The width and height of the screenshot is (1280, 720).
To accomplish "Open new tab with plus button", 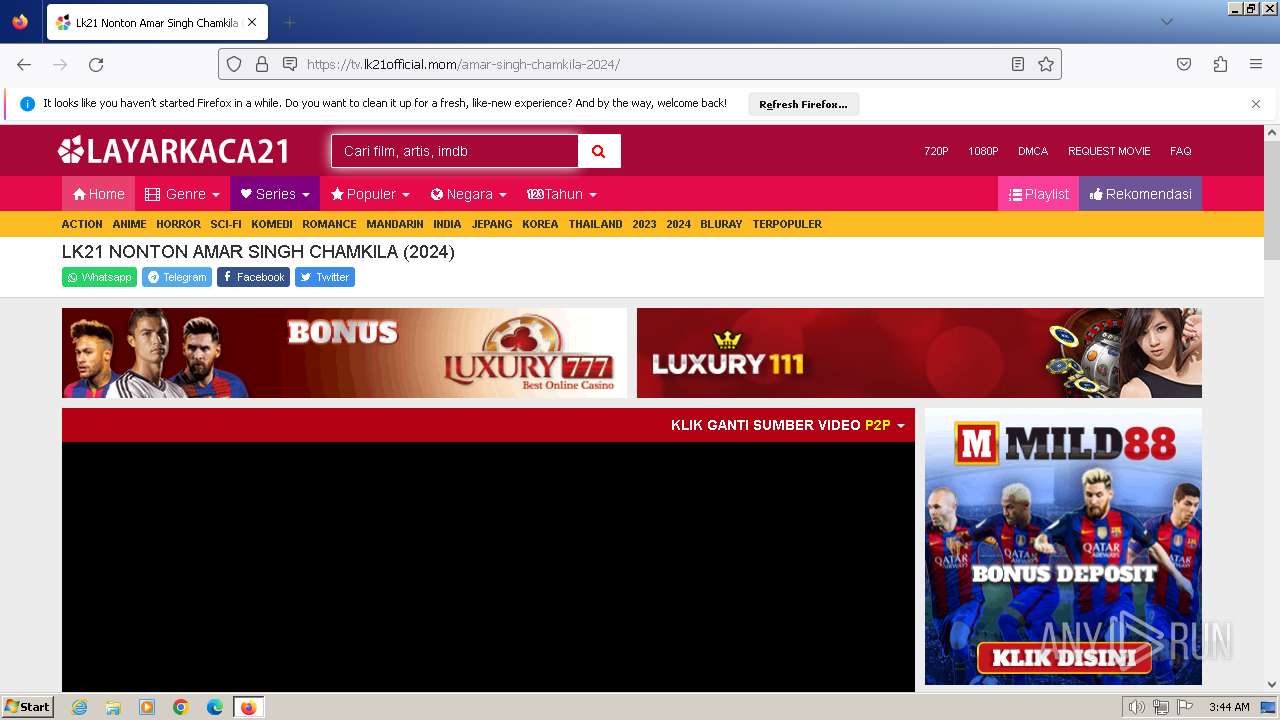I will pos(289,22).
